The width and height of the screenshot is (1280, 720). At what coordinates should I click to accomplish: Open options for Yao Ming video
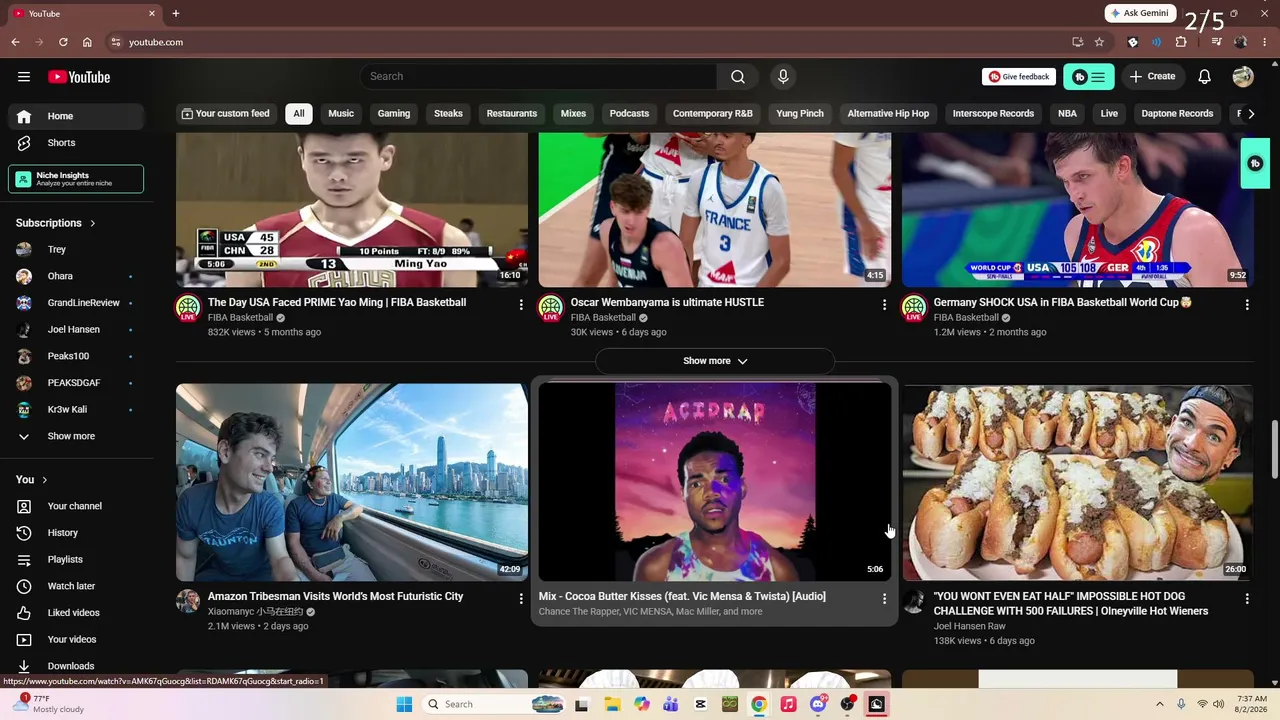(521, 304)
